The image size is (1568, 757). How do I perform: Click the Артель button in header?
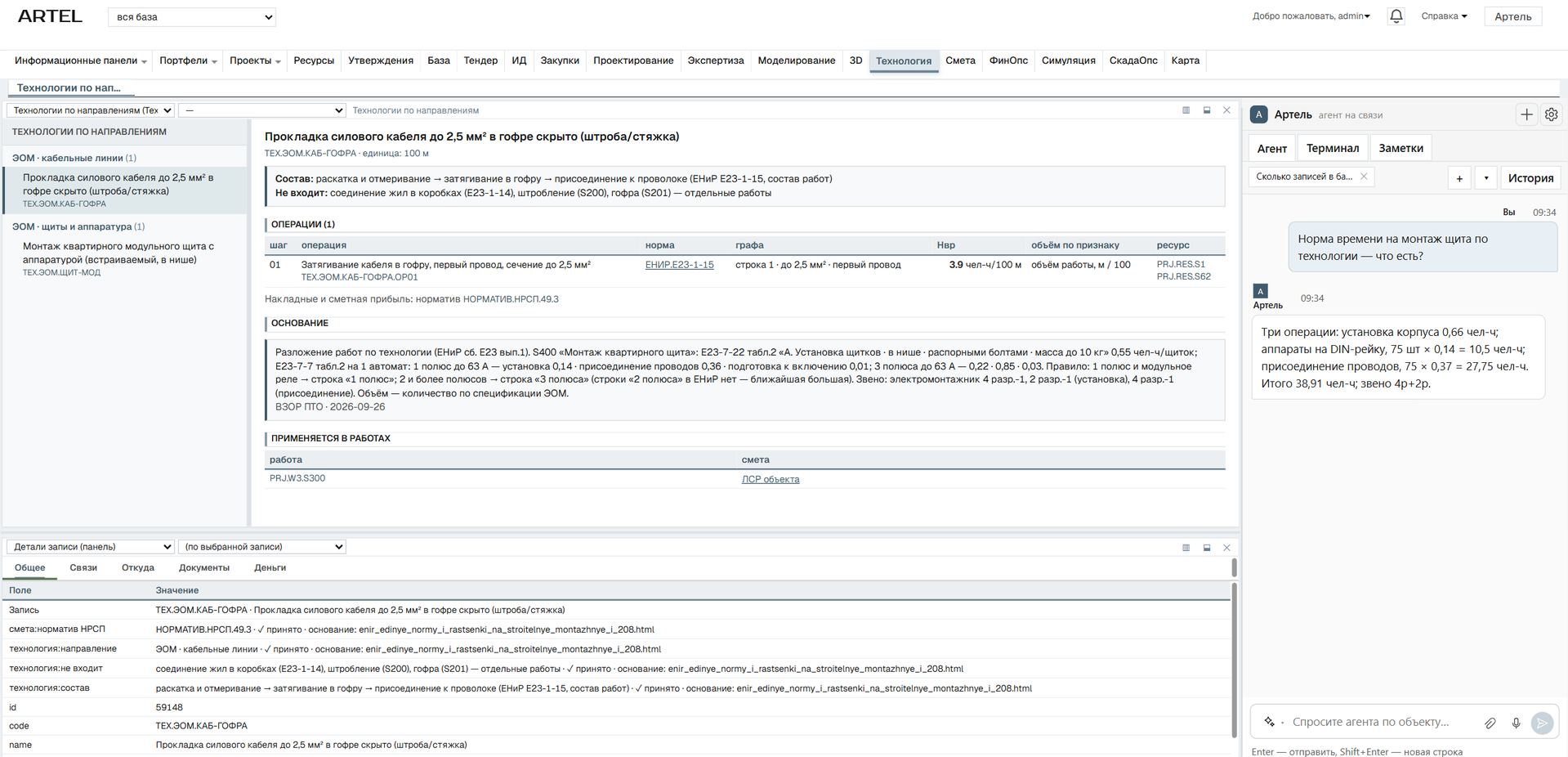(1512, 16)
